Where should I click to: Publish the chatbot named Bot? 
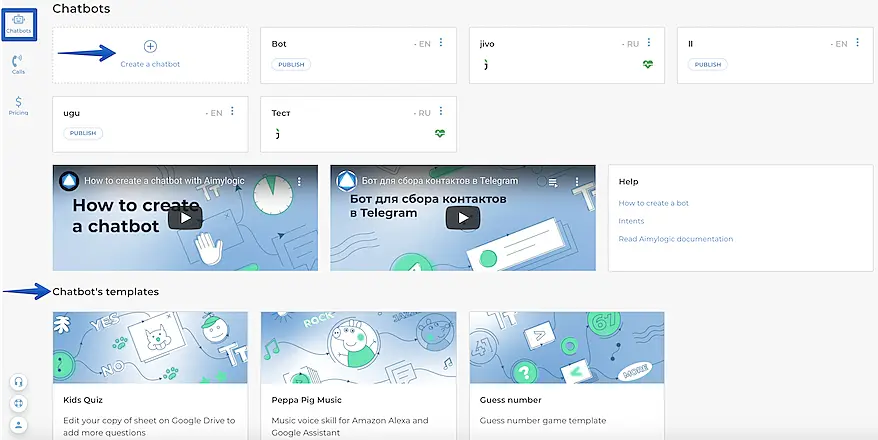[291, 64]
